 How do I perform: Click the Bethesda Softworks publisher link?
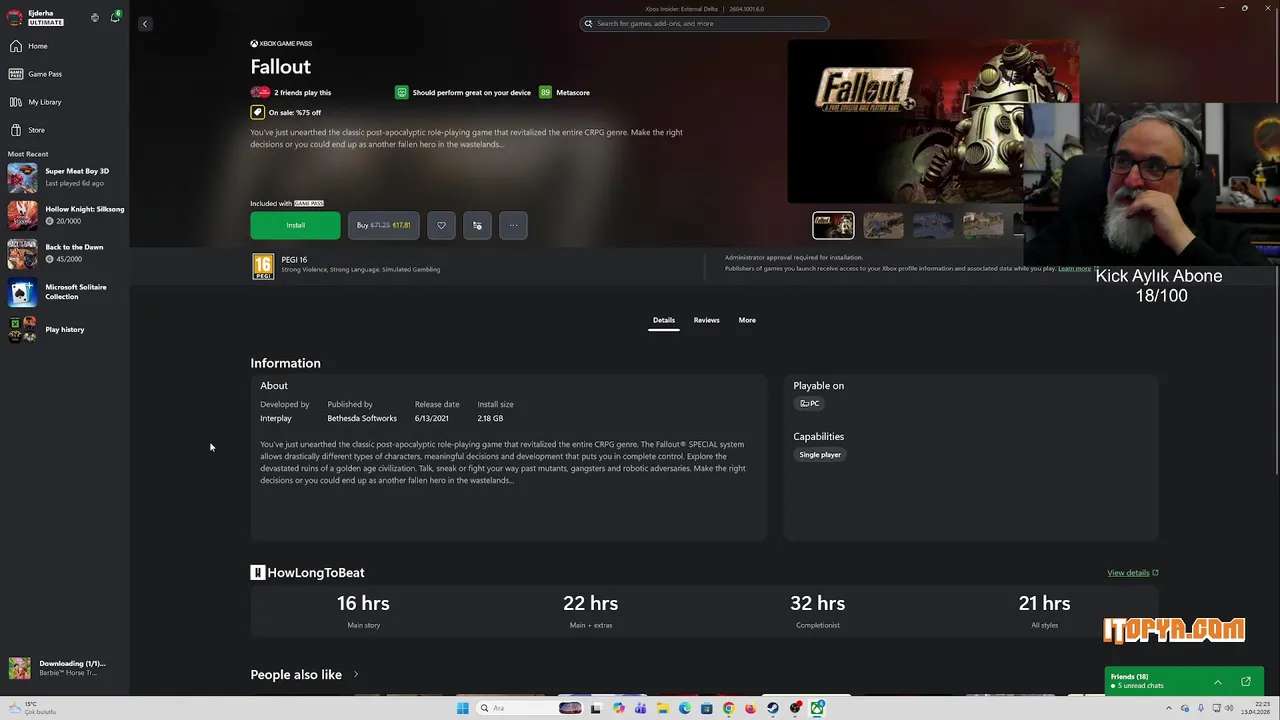tap(362, 418)
